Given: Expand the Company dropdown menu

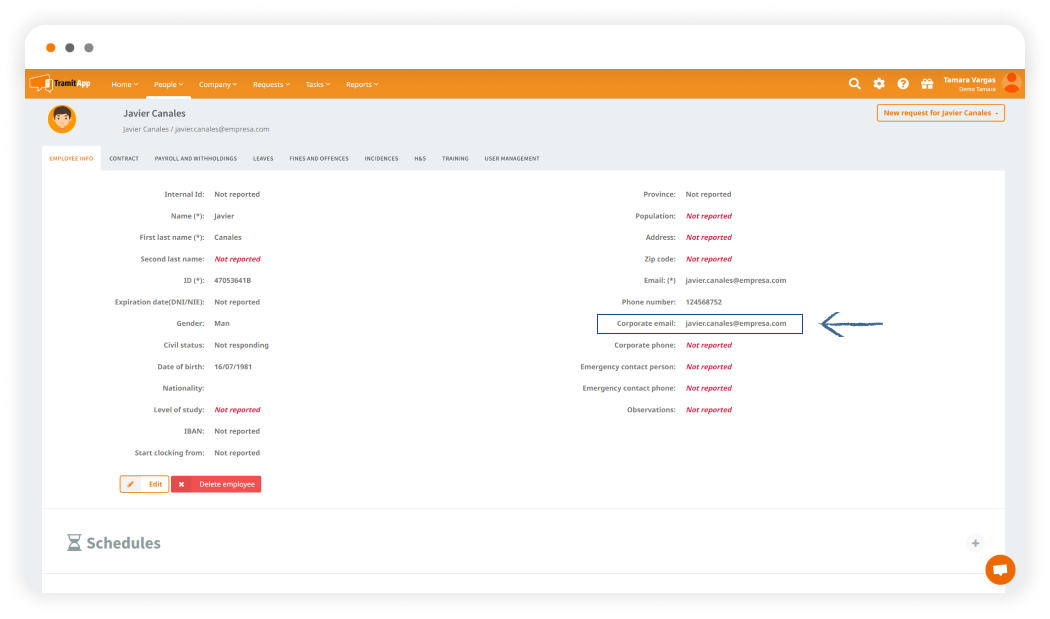Looking at the screenshot, I should coord(217,85).
